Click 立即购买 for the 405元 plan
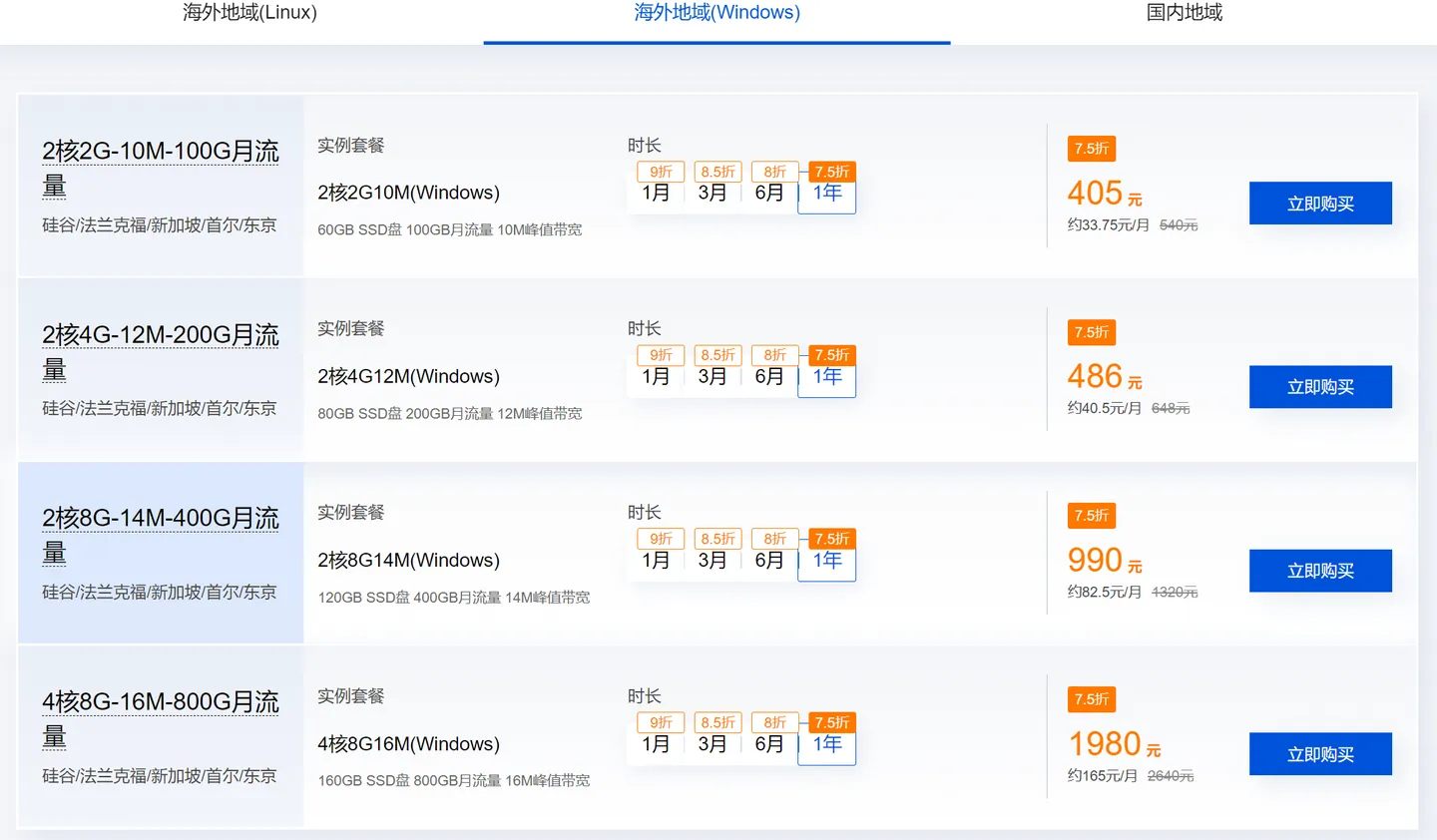 coord(1320,204)
